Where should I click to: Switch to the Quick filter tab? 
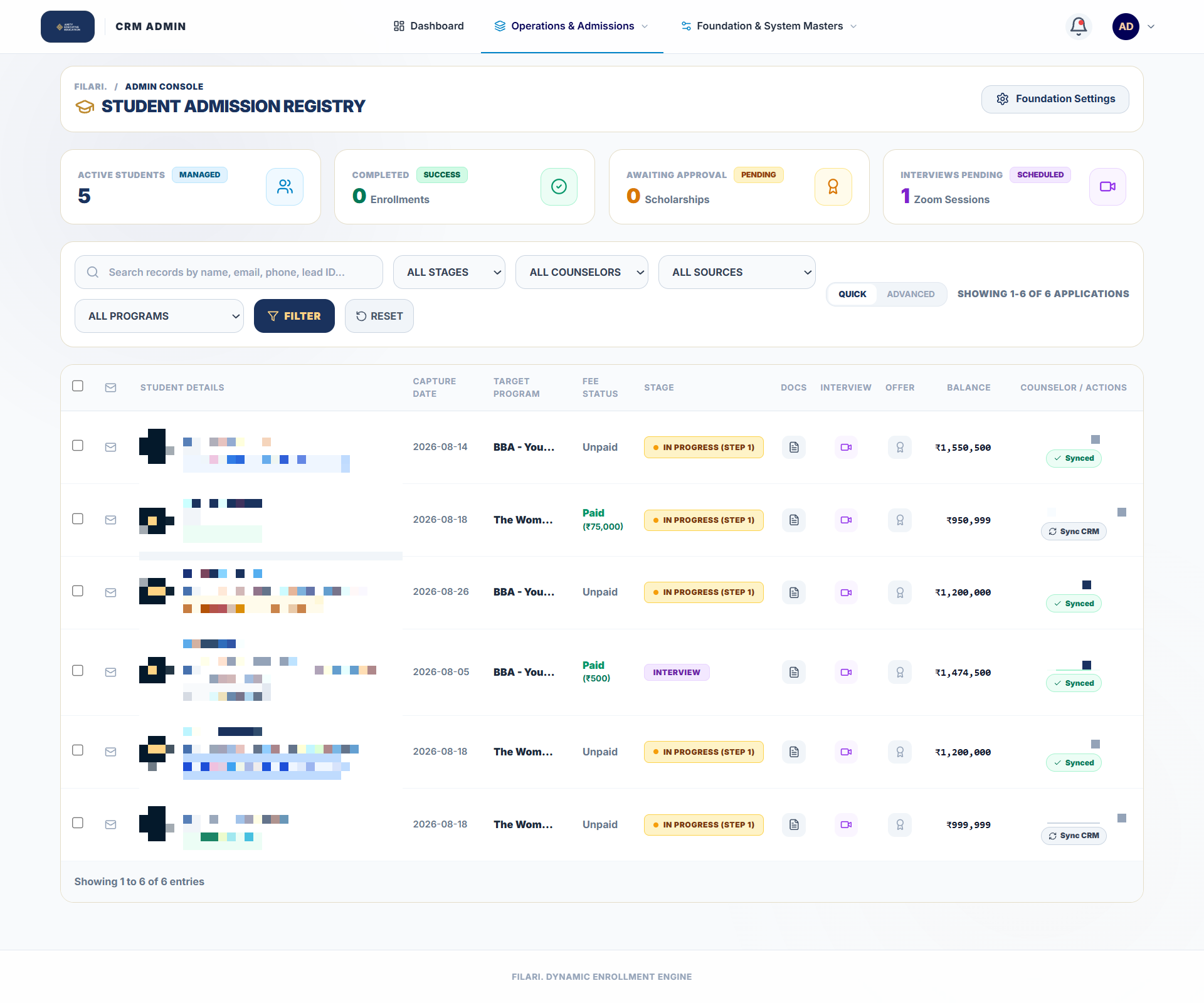click(x=852, y=294)
